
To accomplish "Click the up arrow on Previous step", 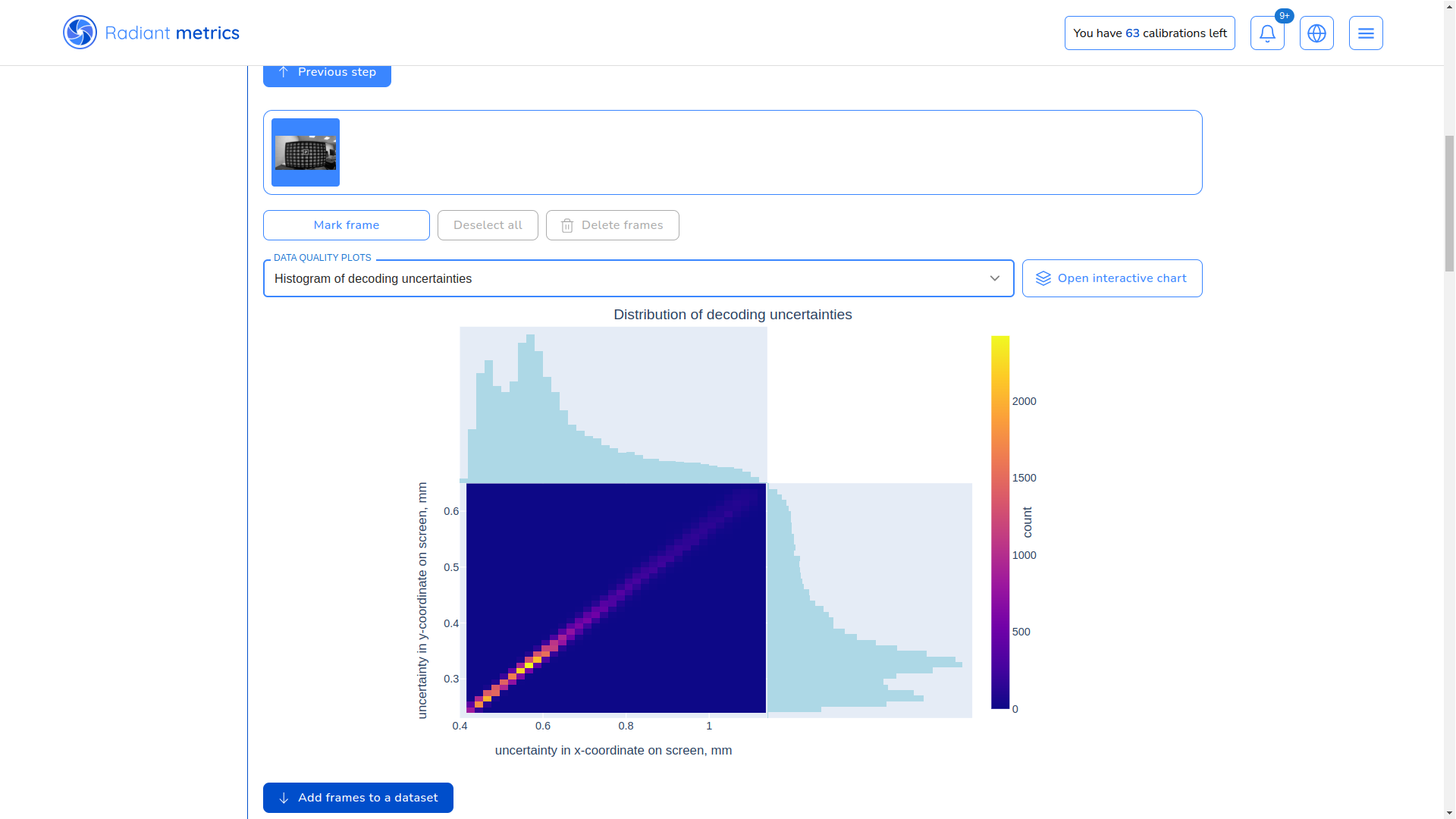I will pos(284,72).
